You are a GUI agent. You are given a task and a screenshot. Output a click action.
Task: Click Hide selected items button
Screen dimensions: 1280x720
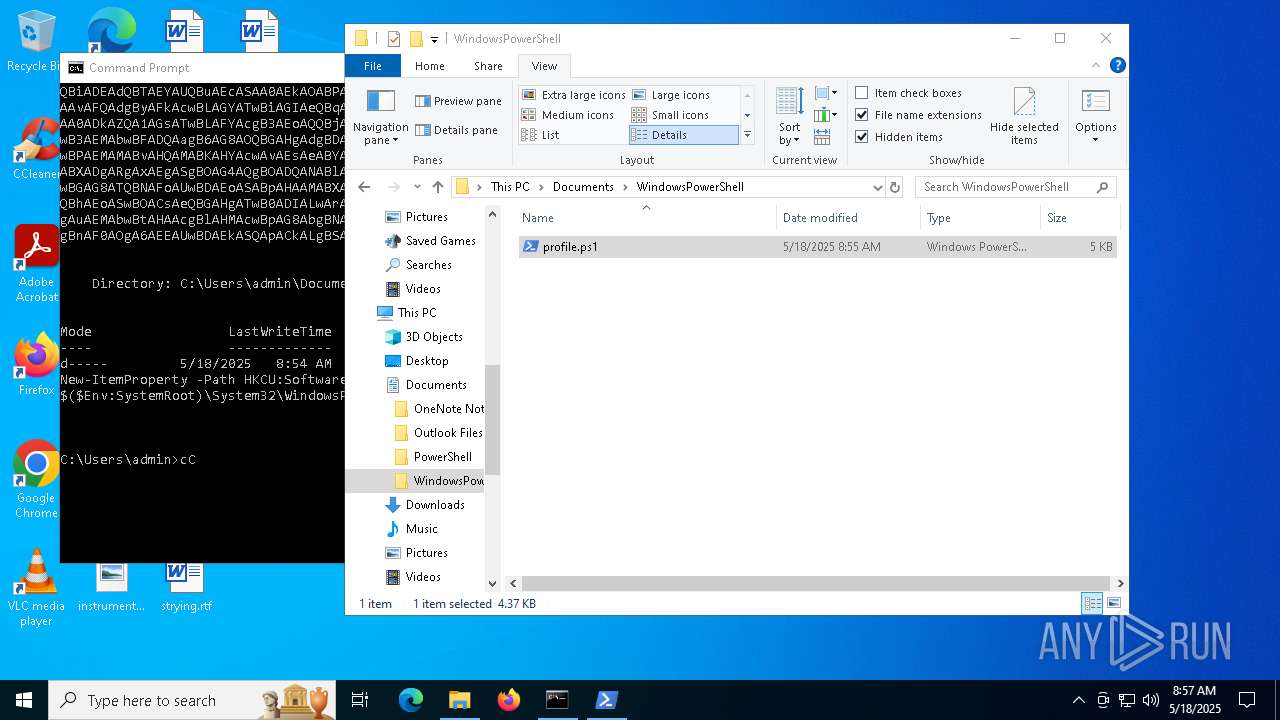(x=1024, y=116)
